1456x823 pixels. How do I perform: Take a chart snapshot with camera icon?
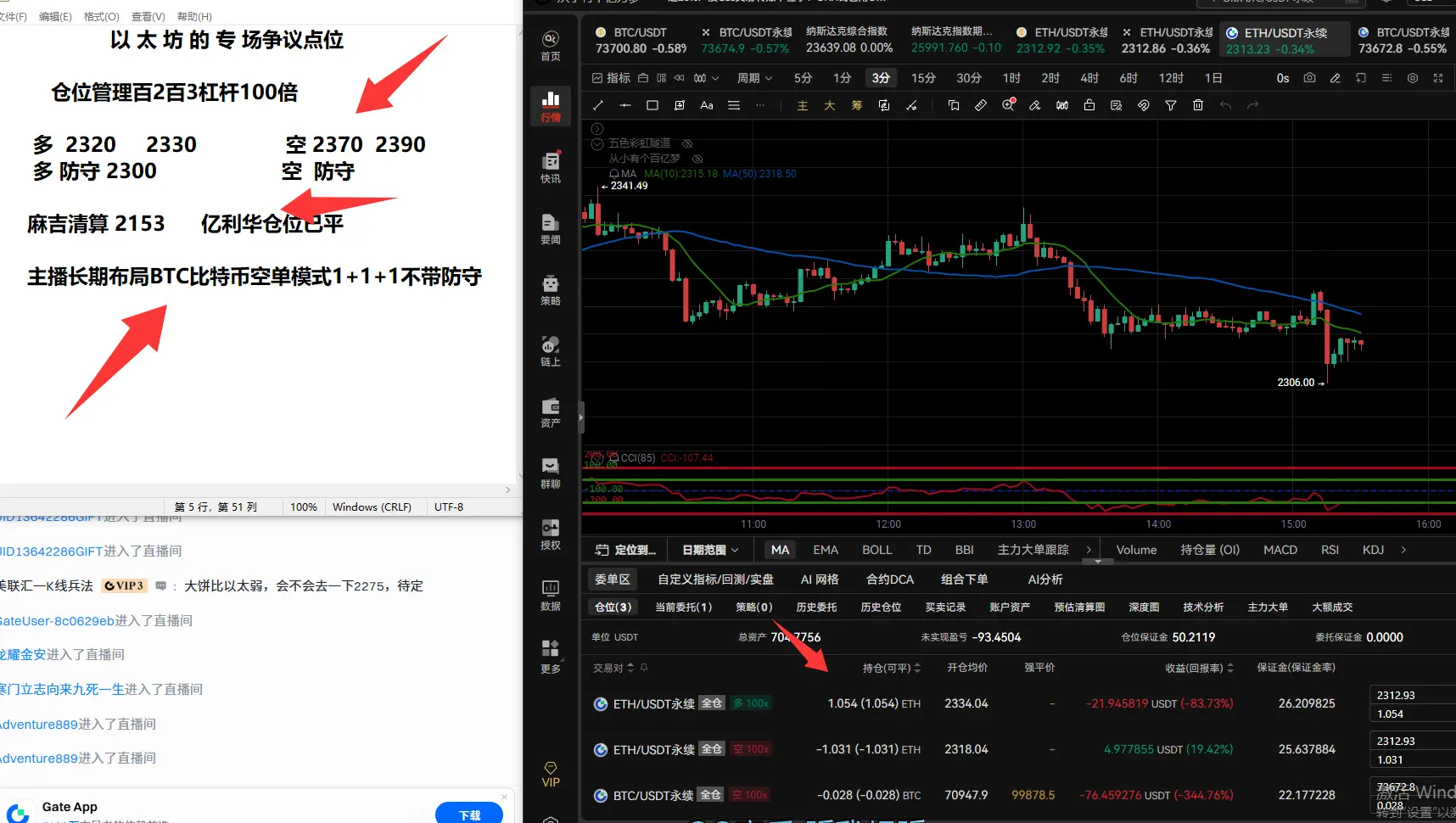coord(1310,78)
